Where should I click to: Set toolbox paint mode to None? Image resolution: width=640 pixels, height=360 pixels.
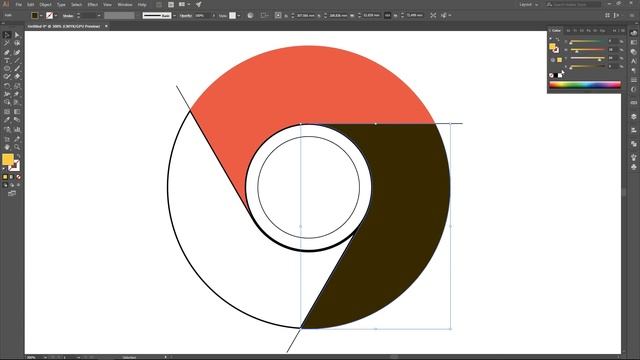pos(18,177)
